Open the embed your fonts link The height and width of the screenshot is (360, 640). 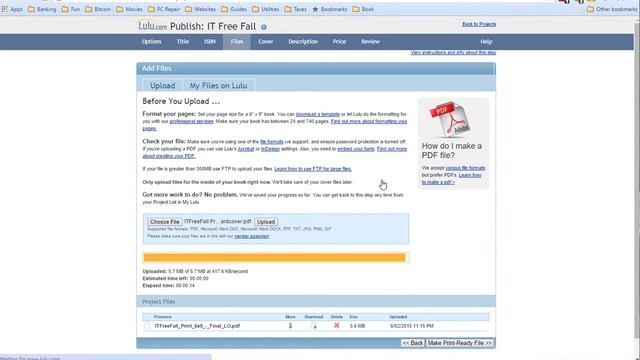tap(356, 149)
